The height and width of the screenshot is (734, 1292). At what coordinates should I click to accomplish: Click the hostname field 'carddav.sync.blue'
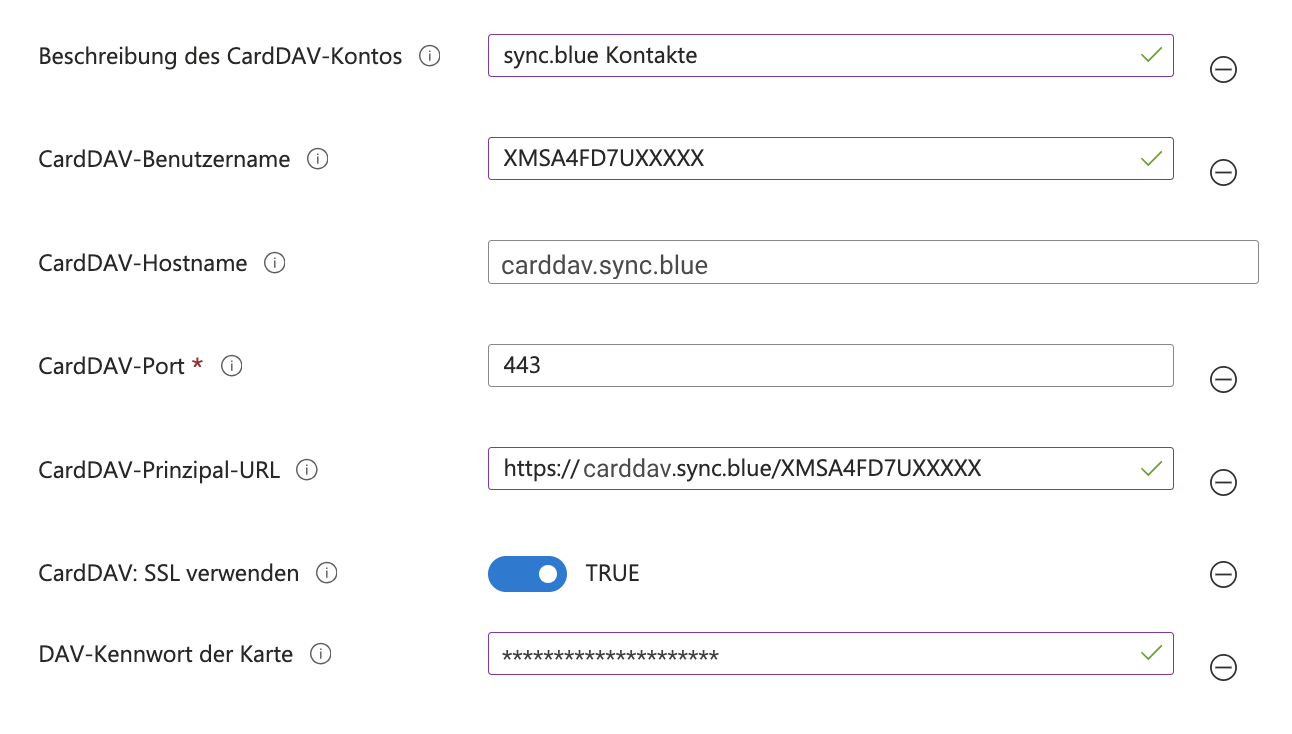873,262
